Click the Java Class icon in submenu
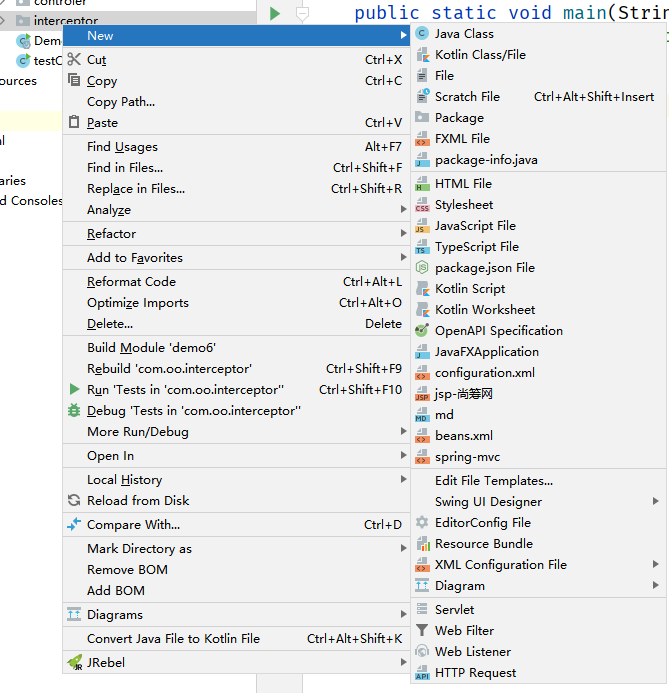 (422, 34)
